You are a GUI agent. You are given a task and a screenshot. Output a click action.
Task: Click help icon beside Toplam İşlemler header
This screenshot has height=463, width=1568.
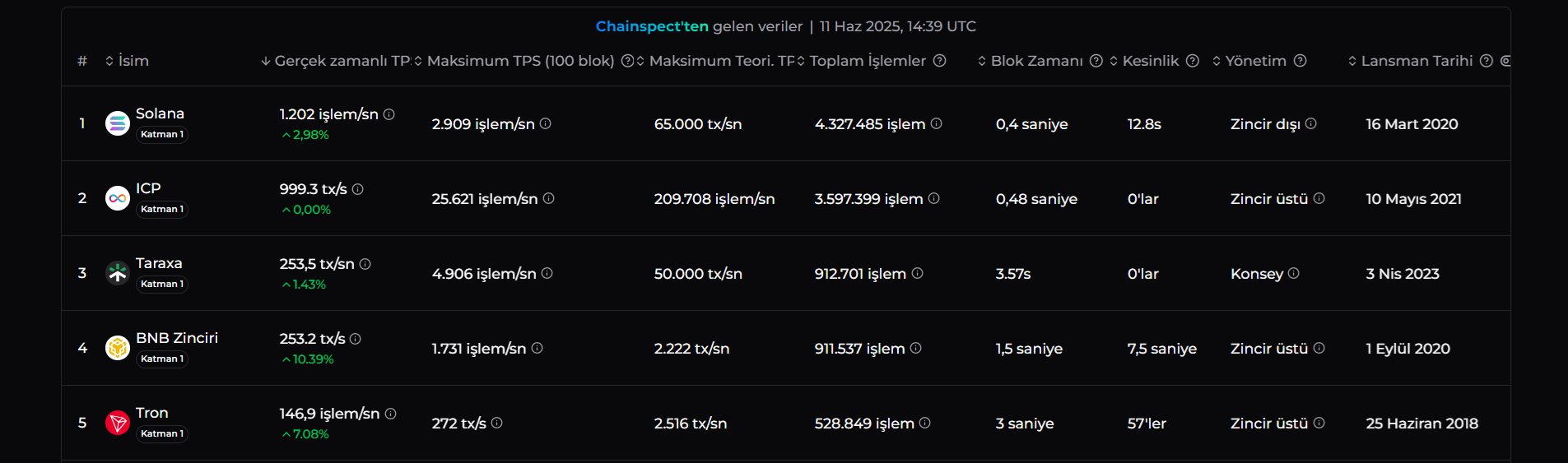pos(940,61)
